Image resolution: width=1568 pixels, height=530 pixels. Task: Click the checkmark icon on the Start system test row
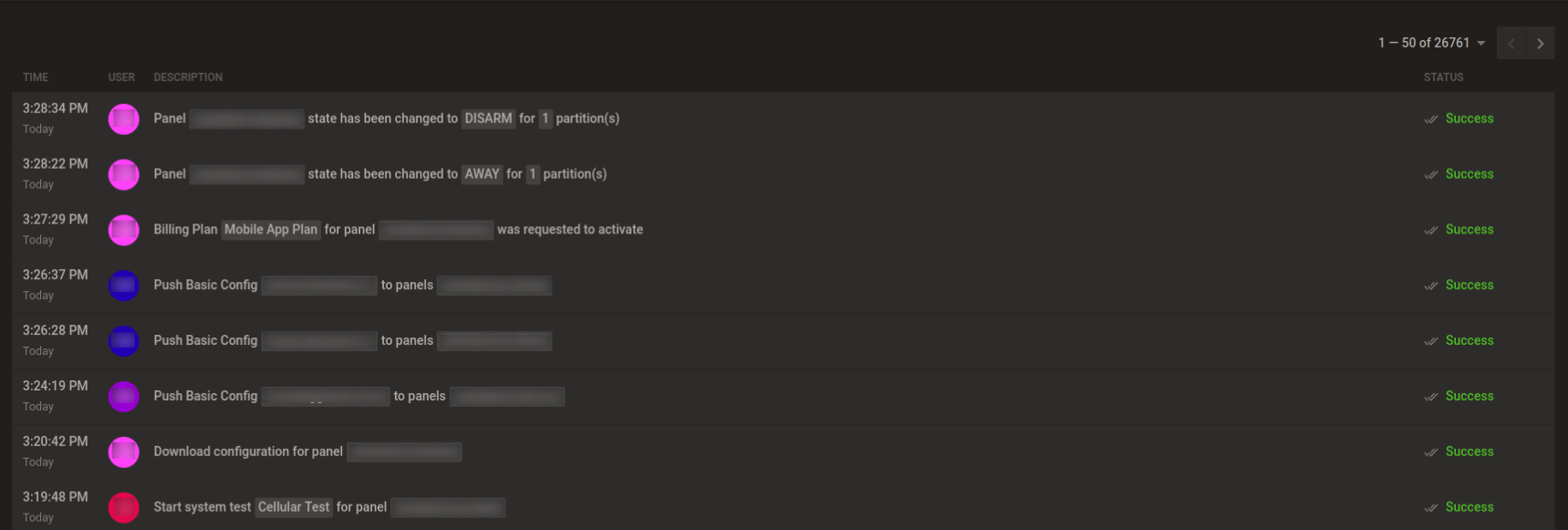coord(1430,507)
